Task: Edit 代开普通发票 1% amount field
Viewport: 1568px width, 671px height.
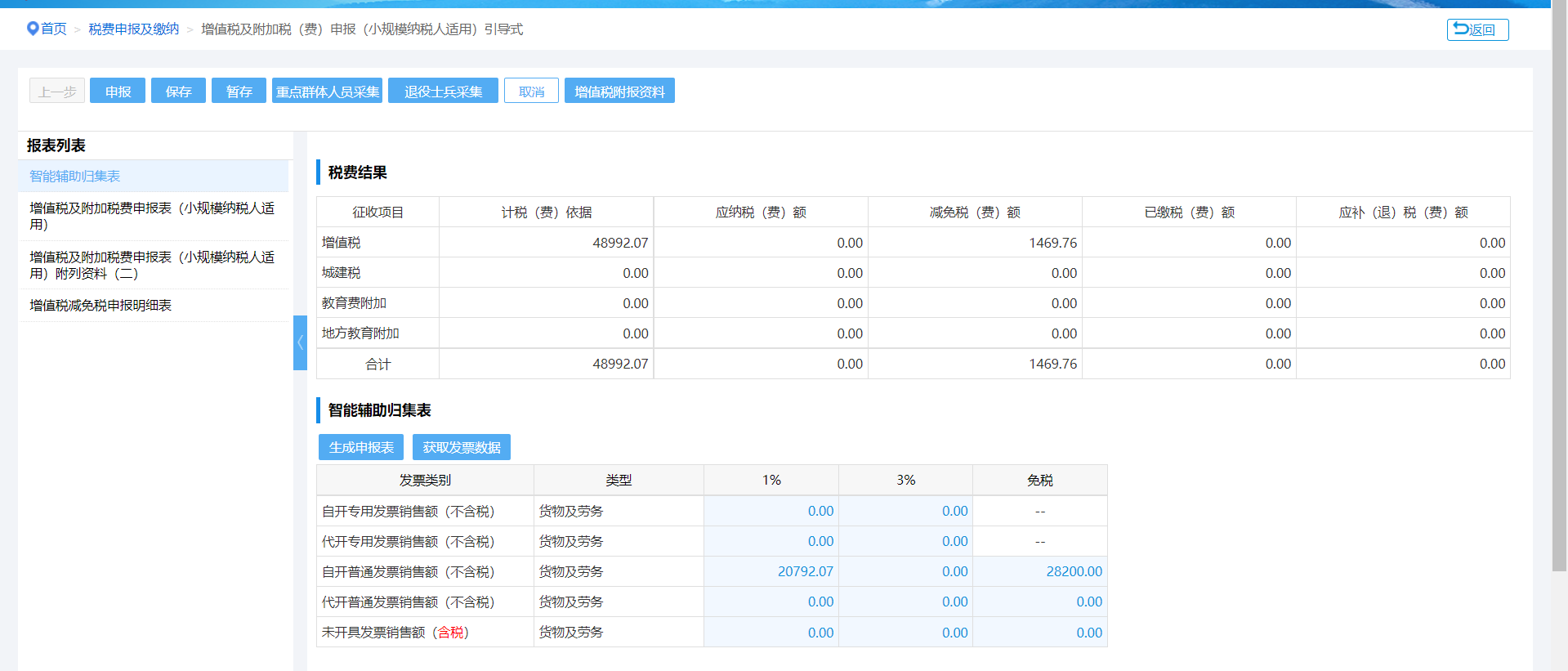Action: click(771, 602)
